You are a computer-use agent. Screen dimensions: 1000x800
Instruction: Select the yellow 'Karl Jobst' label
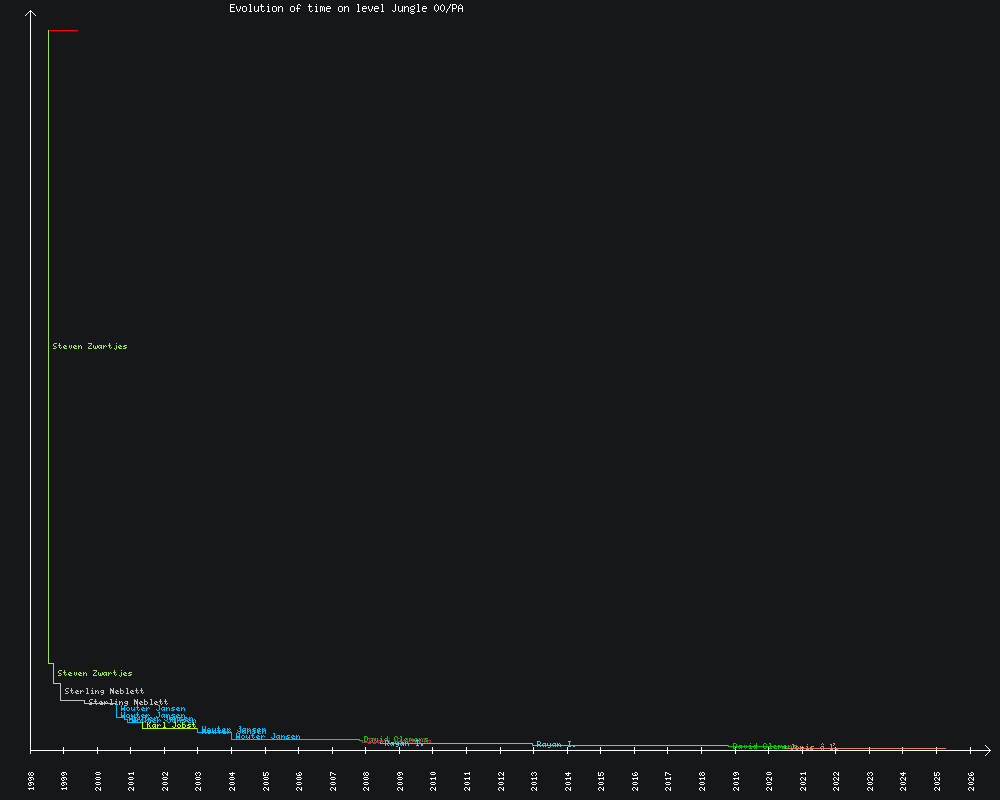tap(171, 725)
